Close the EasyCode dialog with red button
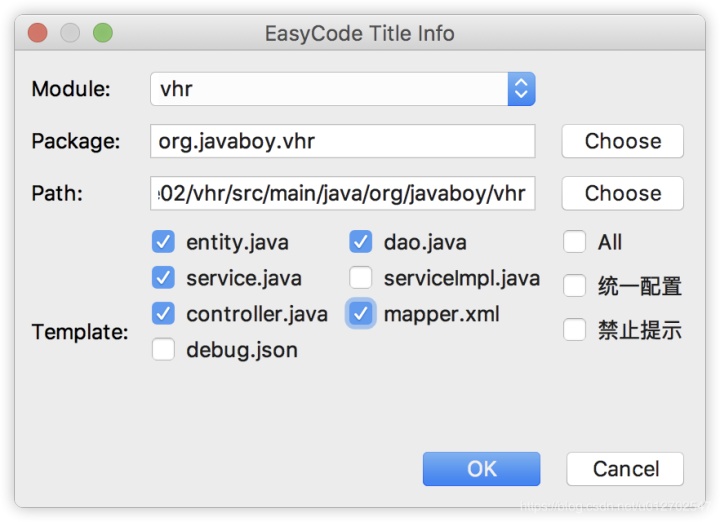The image size is (720, 522). coord(38,33)
